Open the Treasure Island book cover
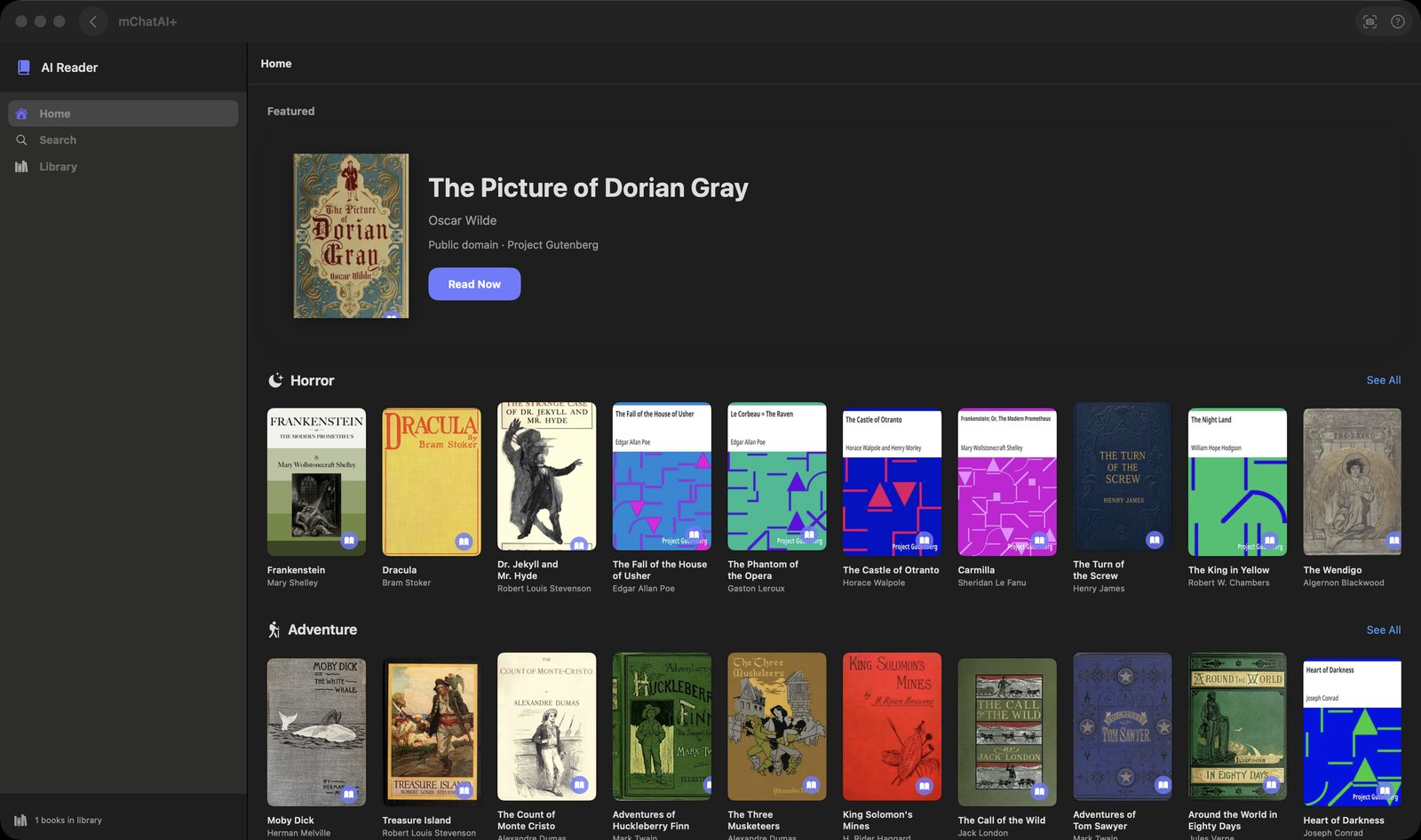 [432, 733]
